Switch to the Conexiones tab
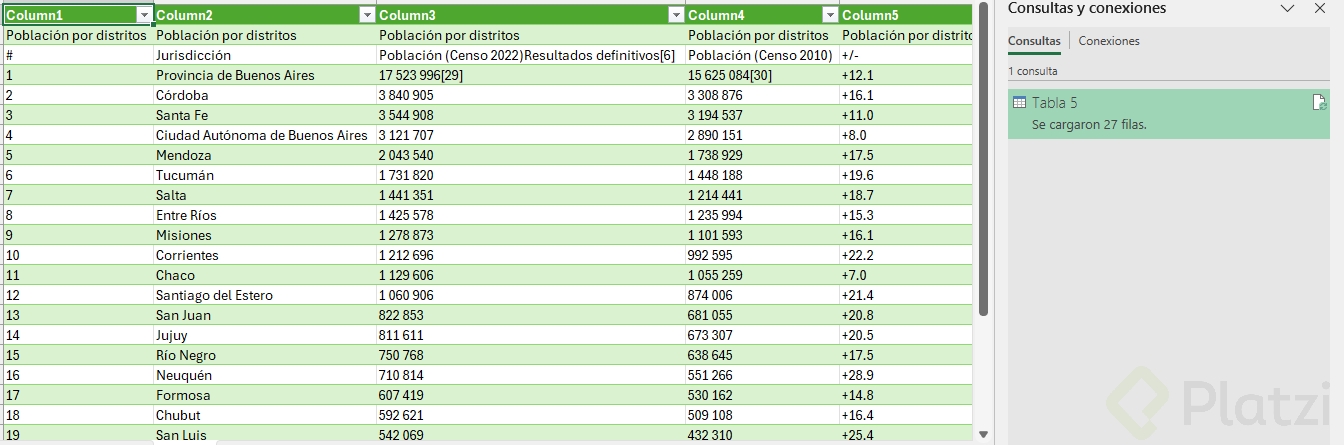The image size is (1344, 445). [x=1108, y=41]
